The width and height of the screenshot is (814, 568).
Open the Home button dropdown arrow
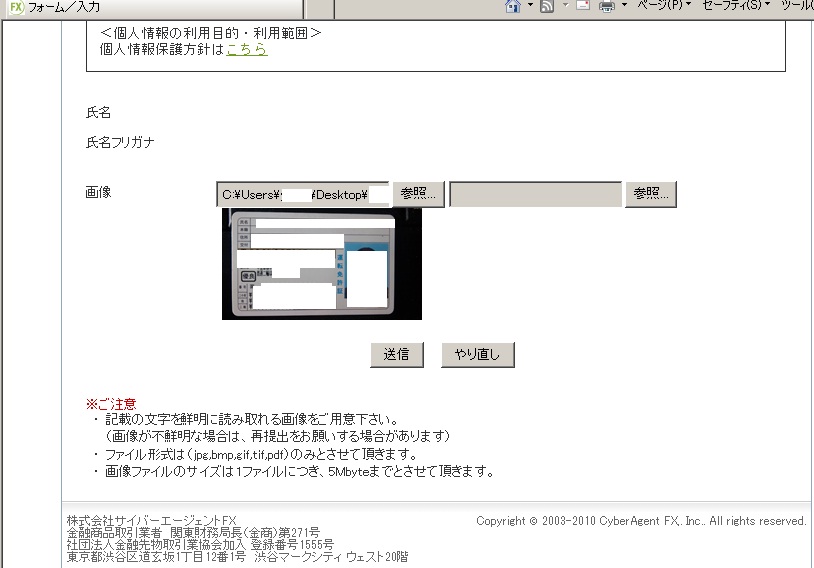529,6
